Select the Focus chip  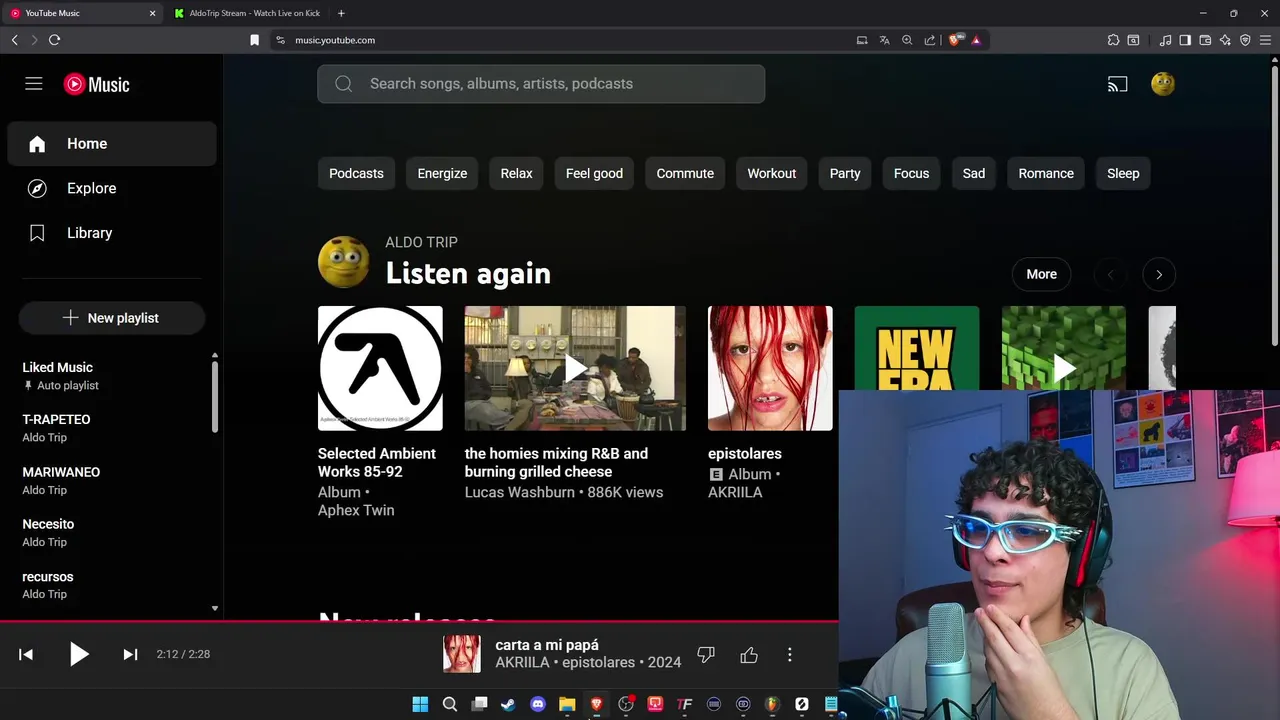pyautogui.click(x=911, y=173)
